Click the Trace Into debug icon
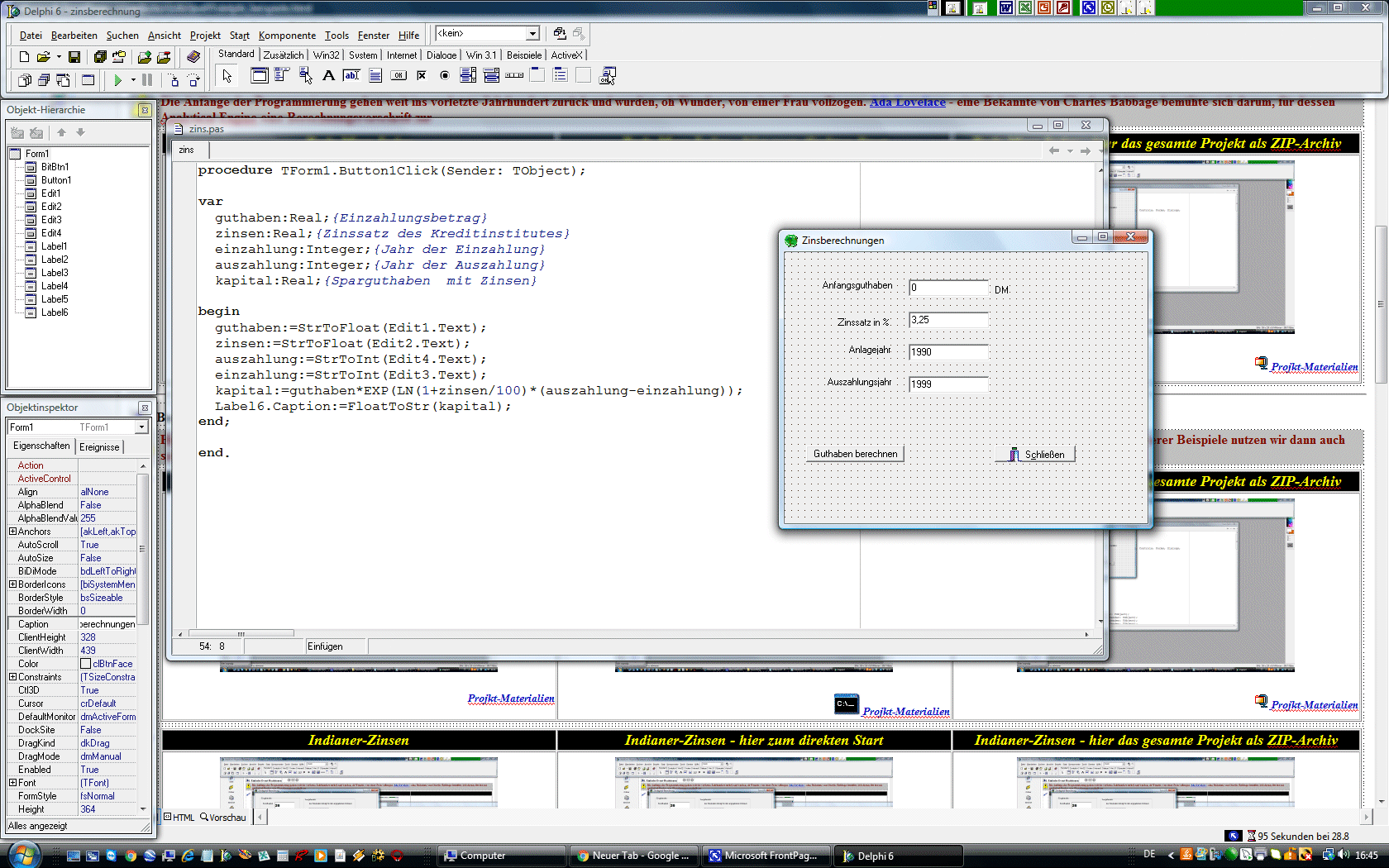 [x=174, y=80]
